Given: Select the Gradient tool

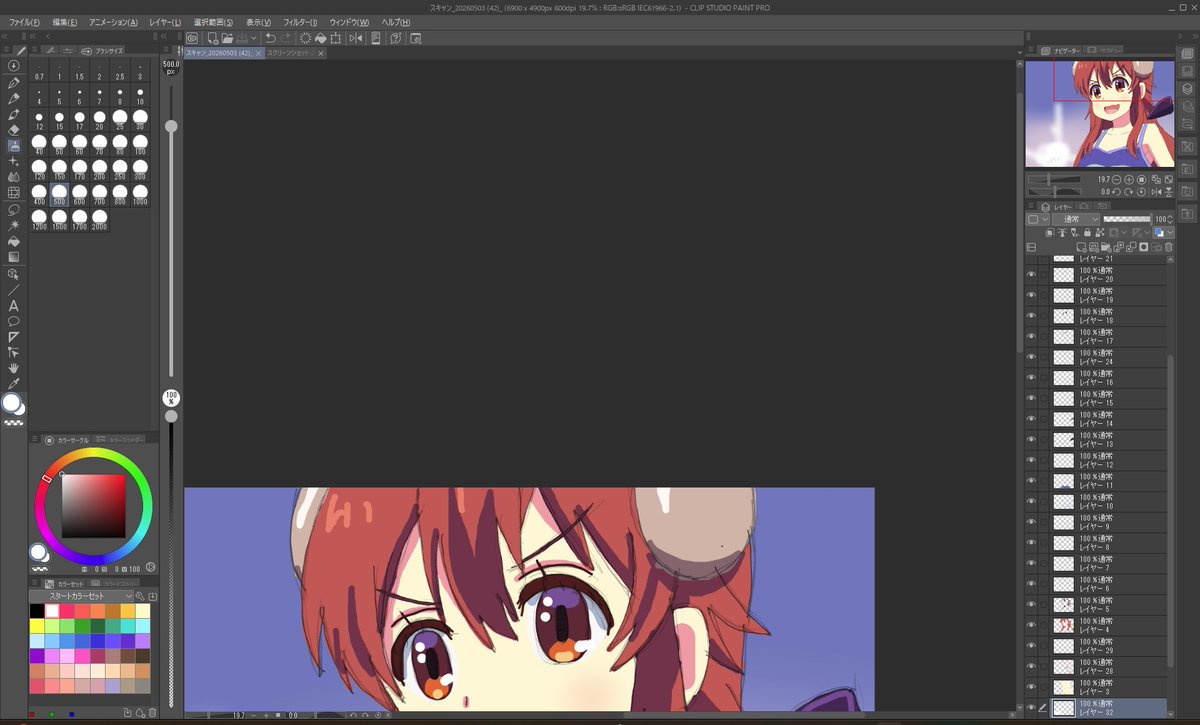Looking at the screenshot, I should tap(14, 257).
